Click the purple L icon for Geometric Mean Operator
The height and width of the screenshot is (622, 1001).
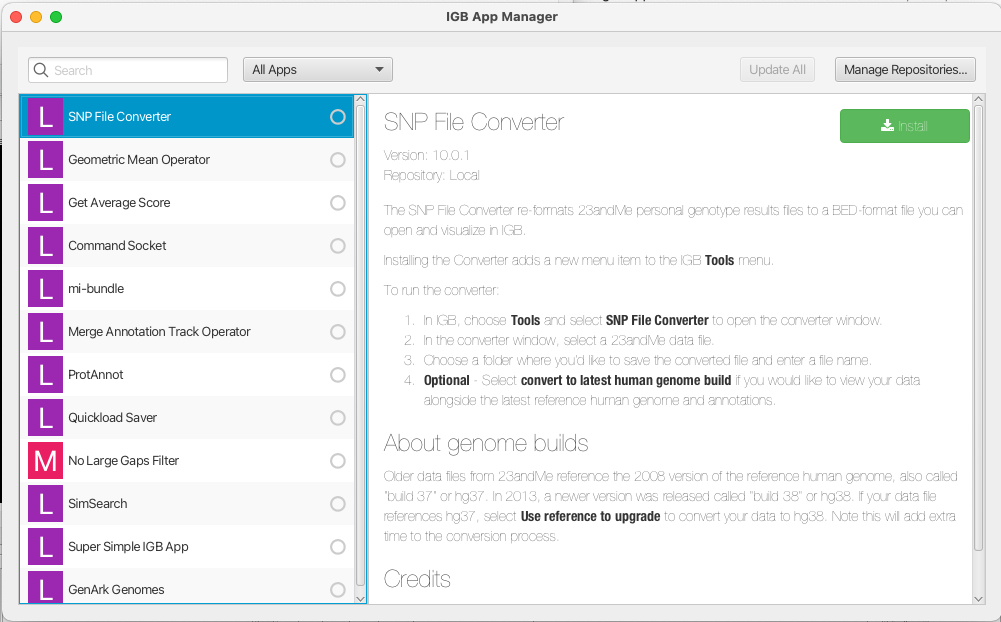click(x=45, y=160)
